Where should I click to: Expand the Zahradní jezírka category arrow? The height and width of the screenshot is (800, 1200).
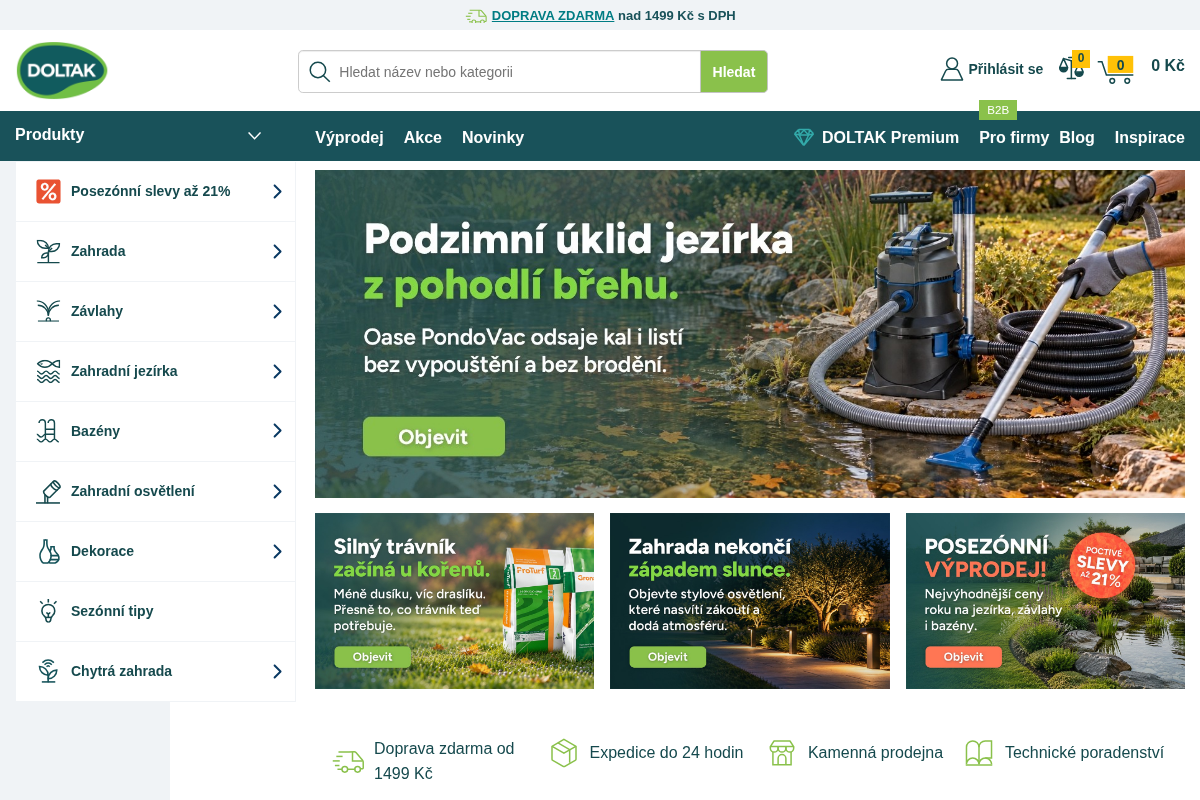pos(277,371)
